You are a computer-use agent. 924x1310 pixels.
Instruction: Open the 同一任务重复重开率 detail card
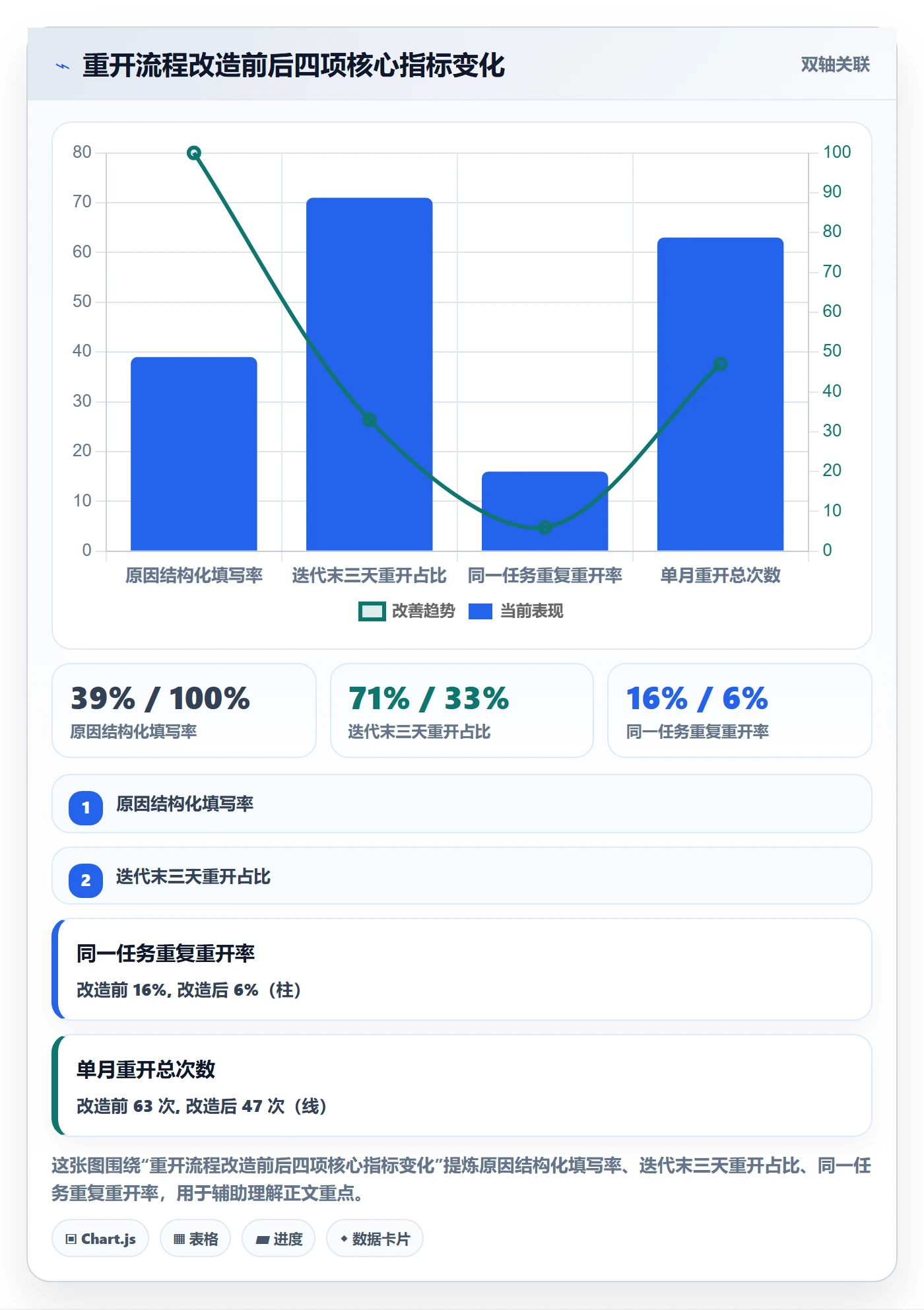point(462,969)
